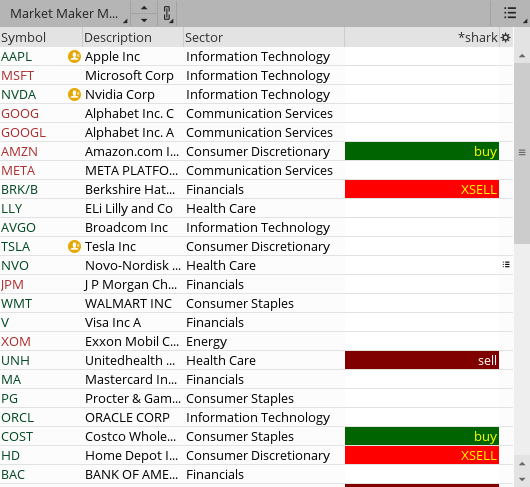The height and width of the screenshot is (487, 530).
Task: Click the scrollbar down arrow at bottom
Action: pos(522,479)
